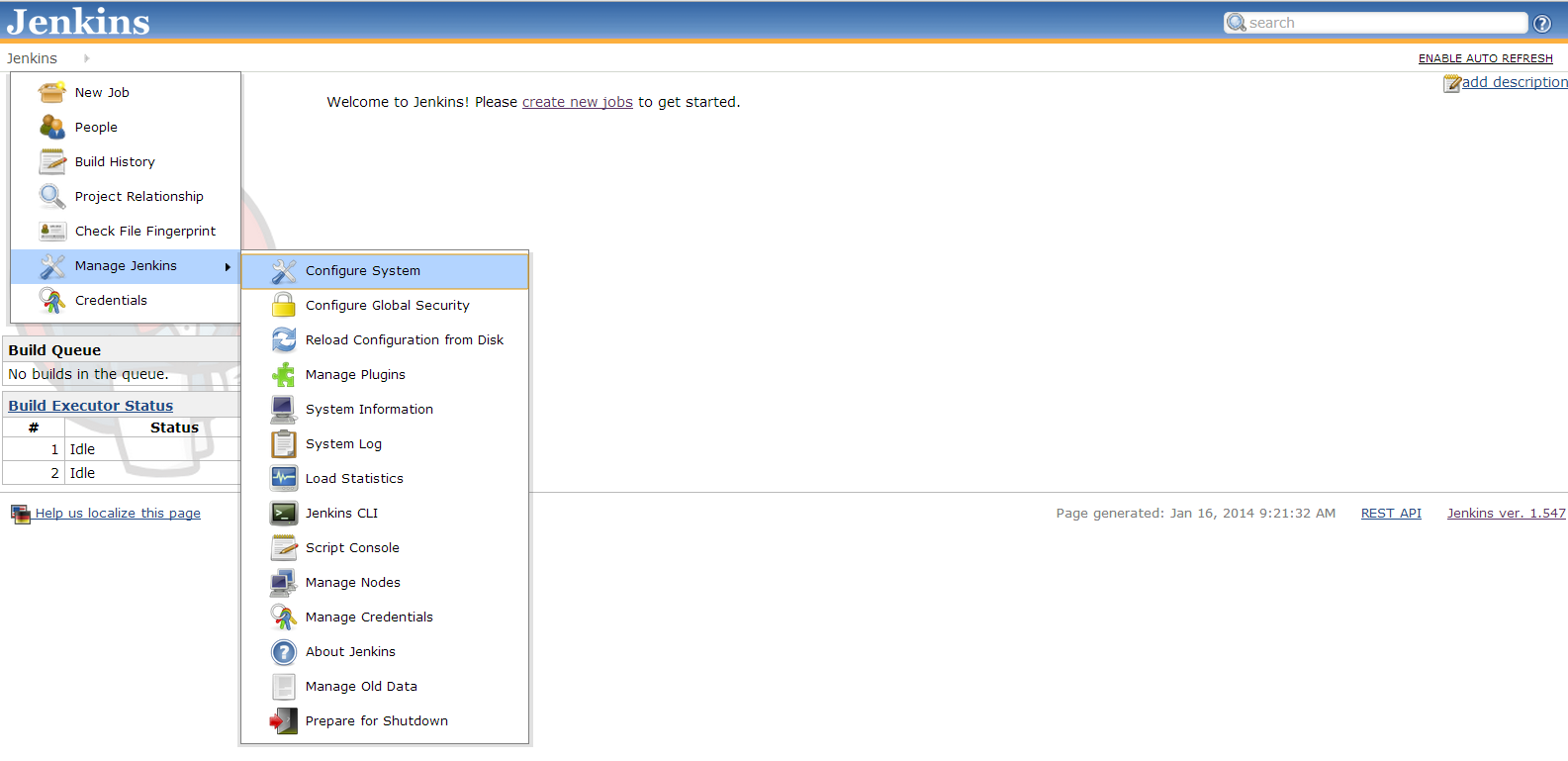Click the System Information computer icon
Screen dimensions: 1568x761
[284, 409]
